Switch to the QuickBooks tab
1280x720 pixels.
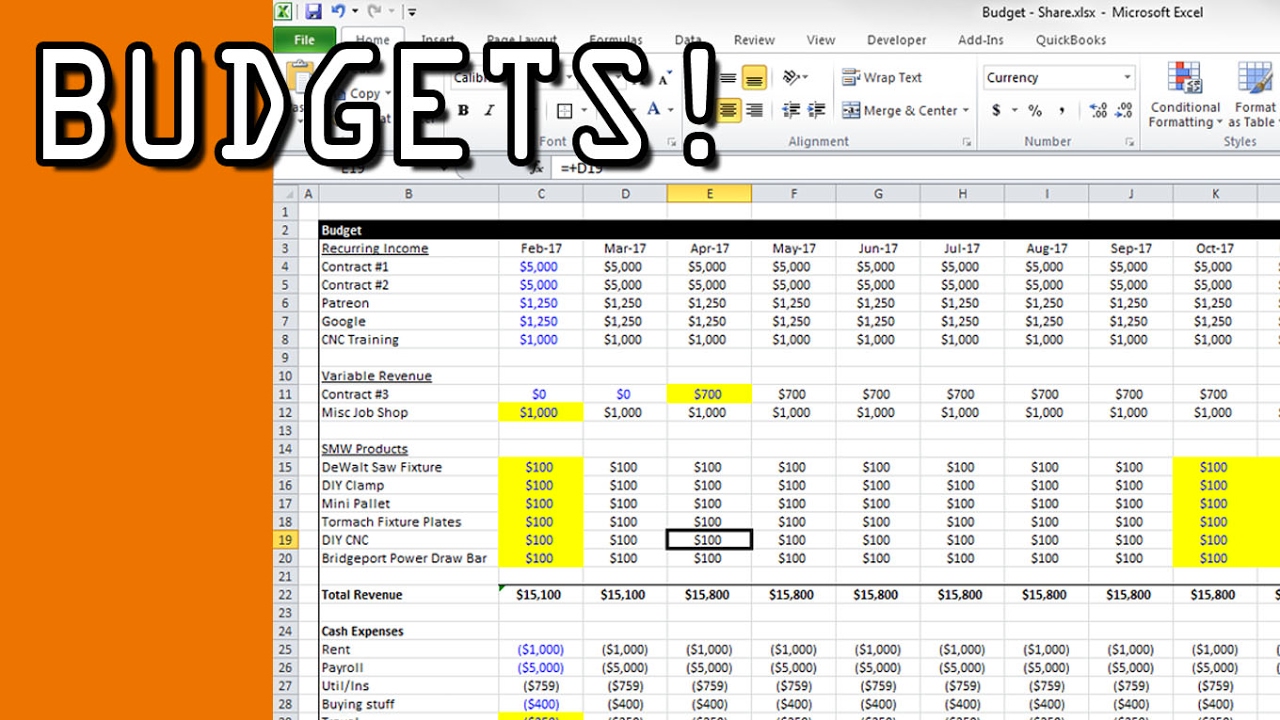(1071, 40)
